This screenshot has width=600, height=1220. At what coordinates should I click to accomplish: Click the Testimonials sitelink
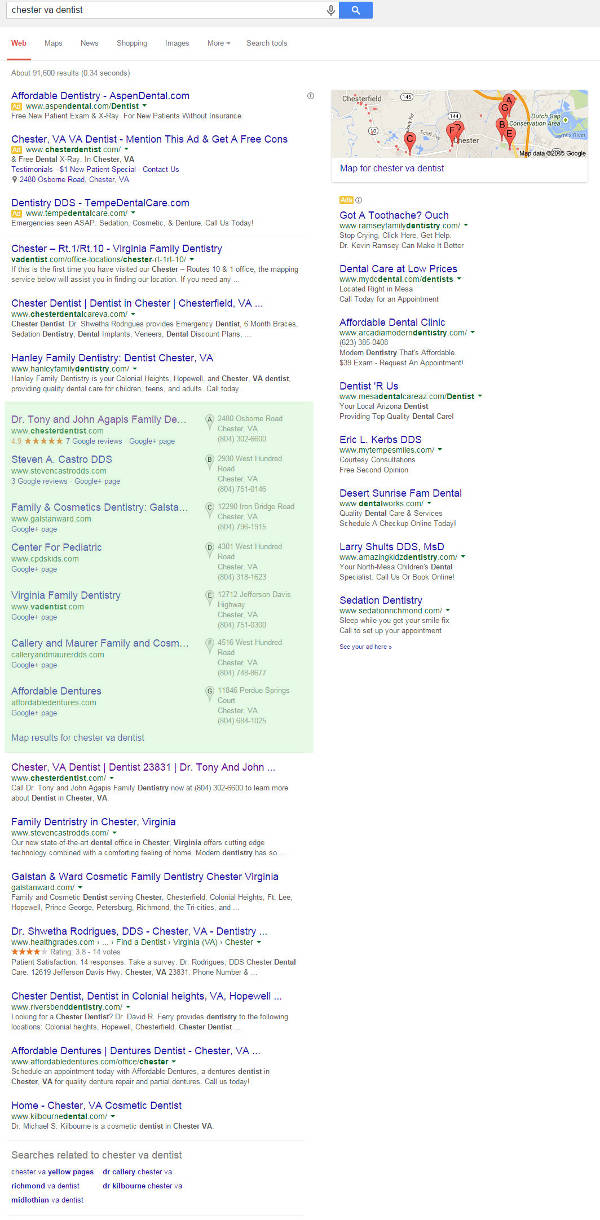click(32, 170)
